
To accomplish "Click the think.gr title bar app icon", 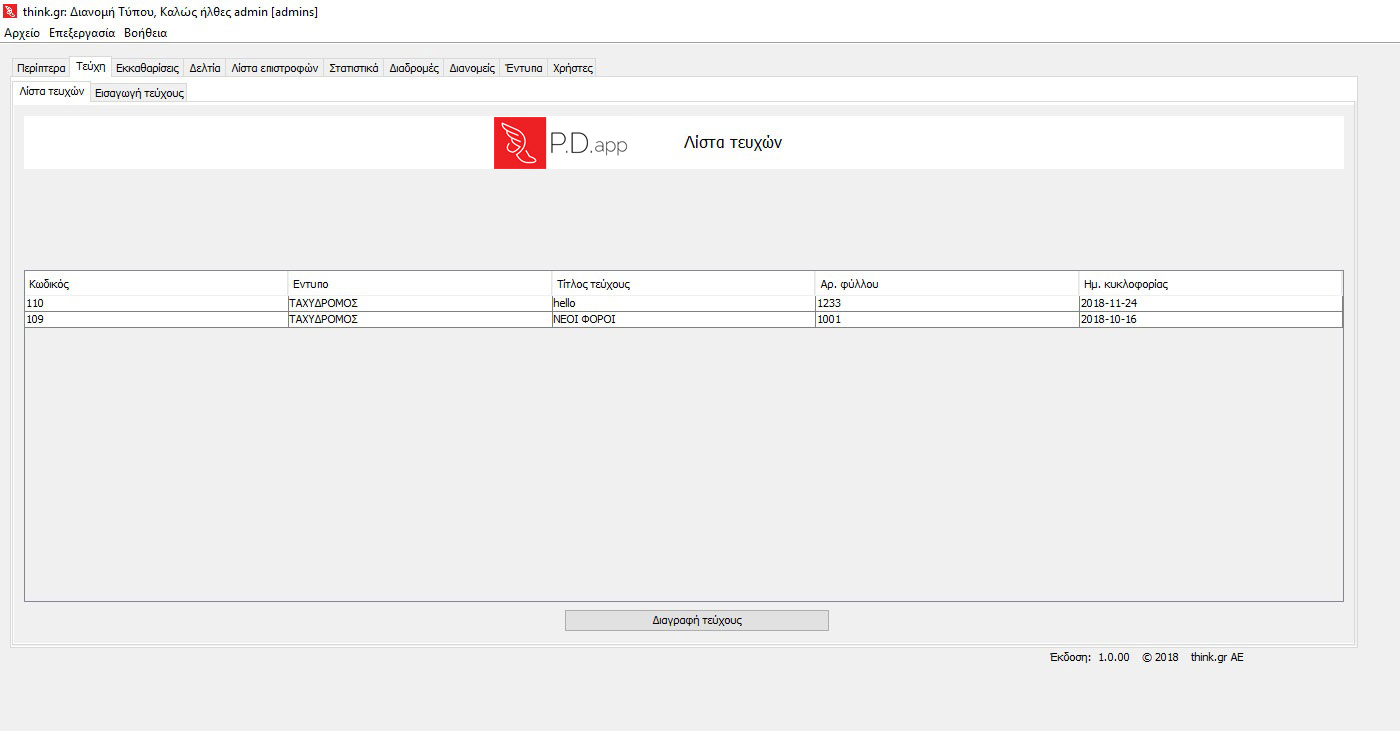I will (x=11, y=12).
